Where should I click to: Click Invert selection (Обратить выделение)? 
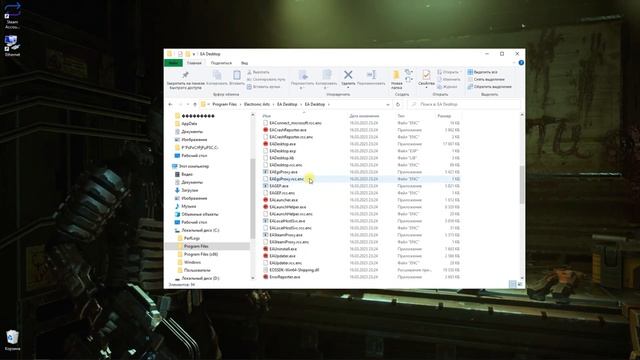(x=489, y=87)
